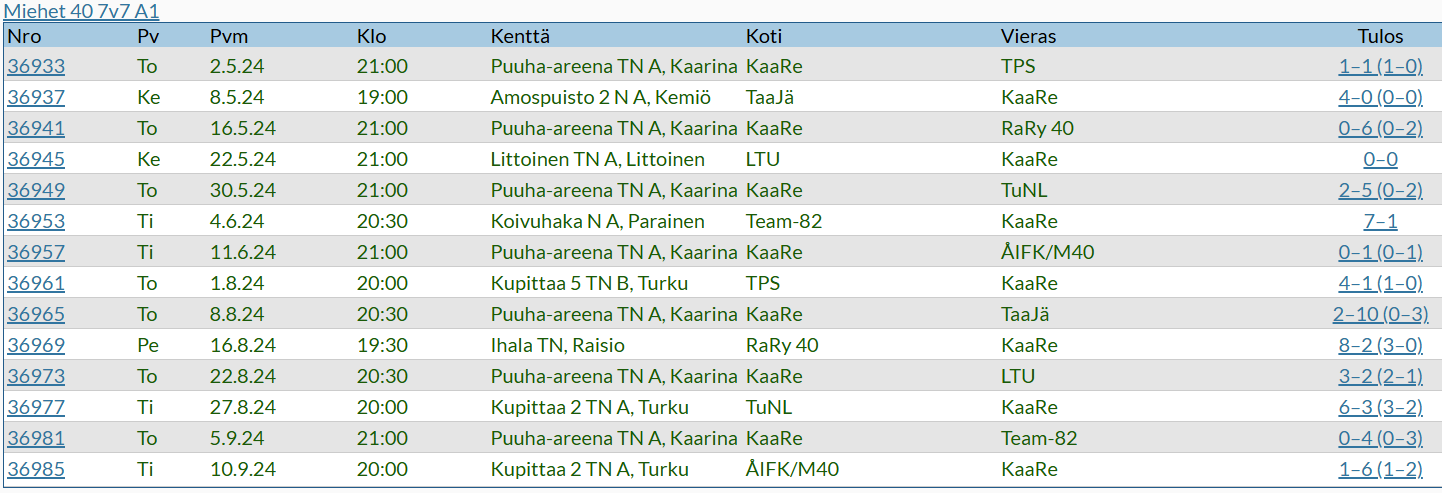Click match number 36985 link
This screenshot has width=1442, height=493.
click(x=36, y=470)
